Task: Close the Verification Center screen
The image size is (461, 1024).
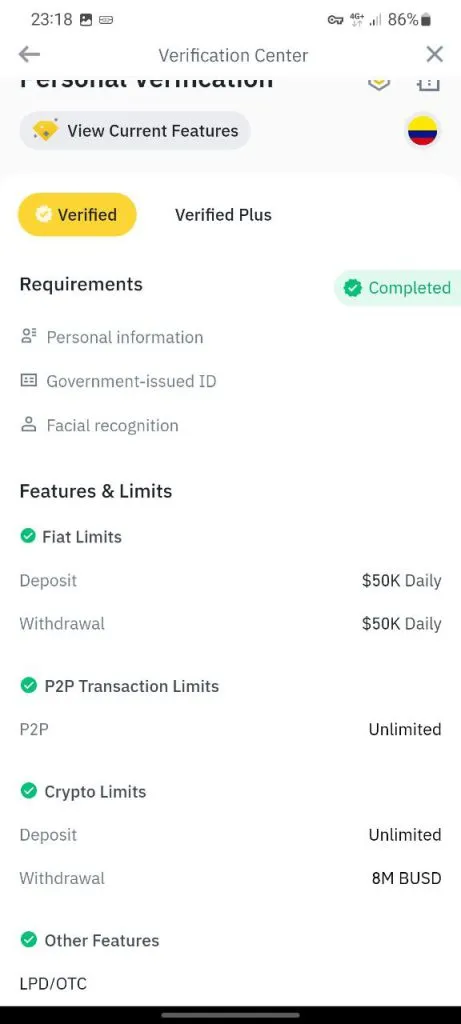Action: [434, 54]
